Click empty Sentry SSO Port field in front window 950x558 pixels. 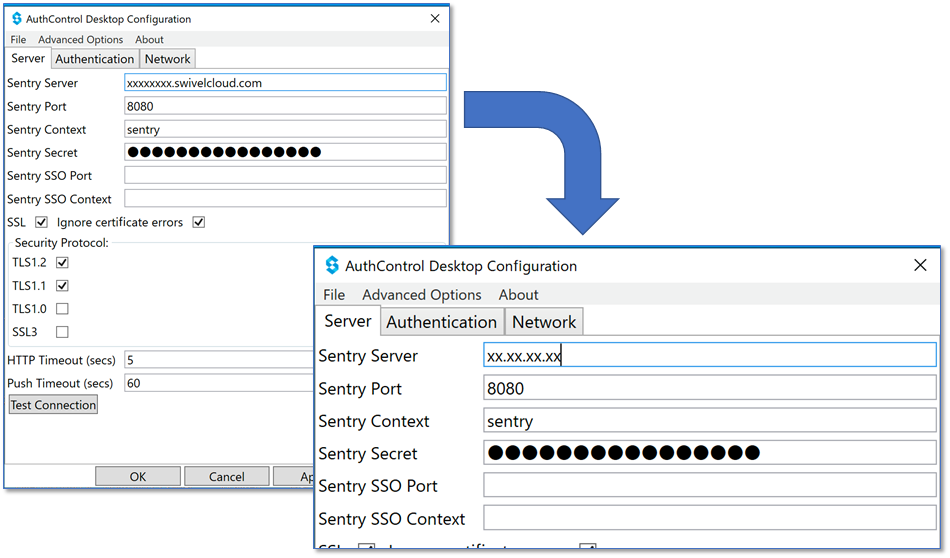710,485
